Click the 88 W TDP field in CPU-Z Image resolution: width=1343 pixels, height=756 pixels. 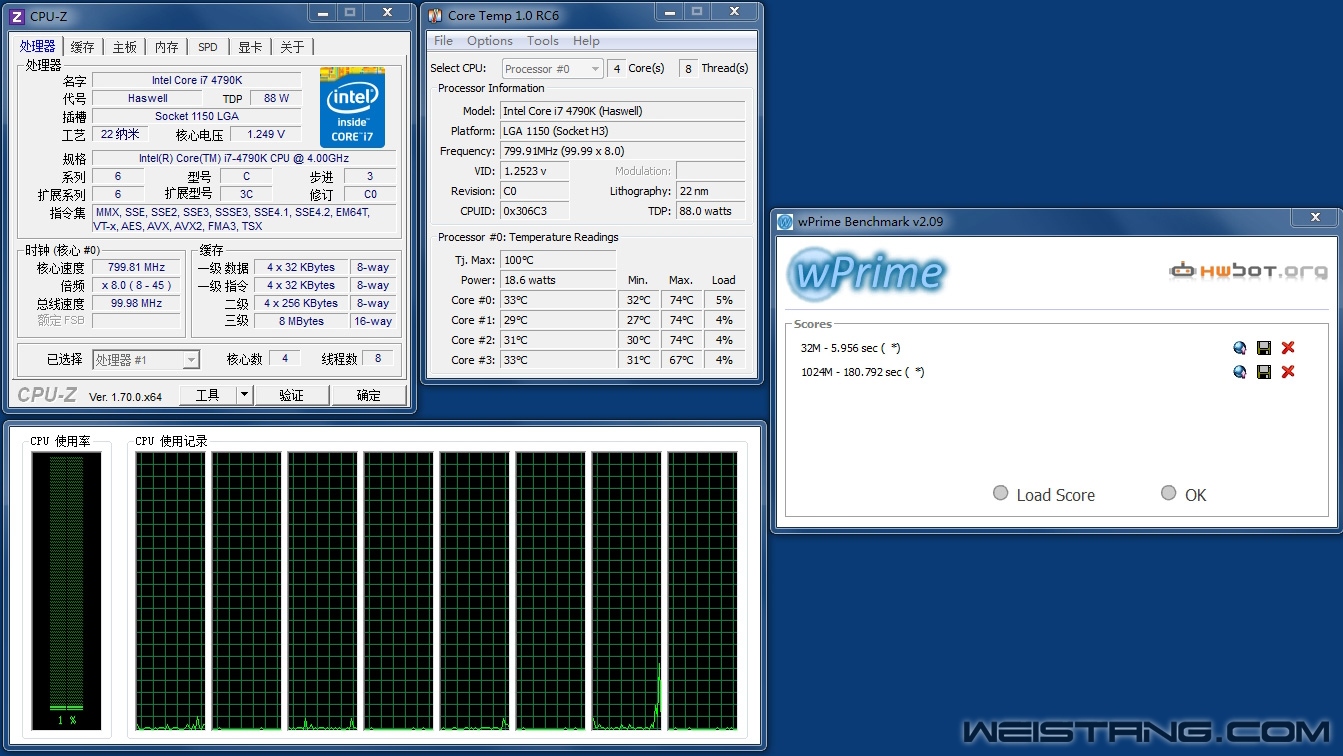coord(277,98)
